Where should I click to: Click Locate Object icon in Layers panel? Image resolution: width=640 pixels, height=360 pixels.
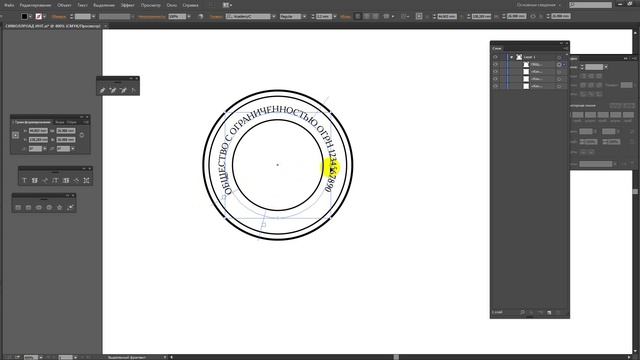(522, 313)
